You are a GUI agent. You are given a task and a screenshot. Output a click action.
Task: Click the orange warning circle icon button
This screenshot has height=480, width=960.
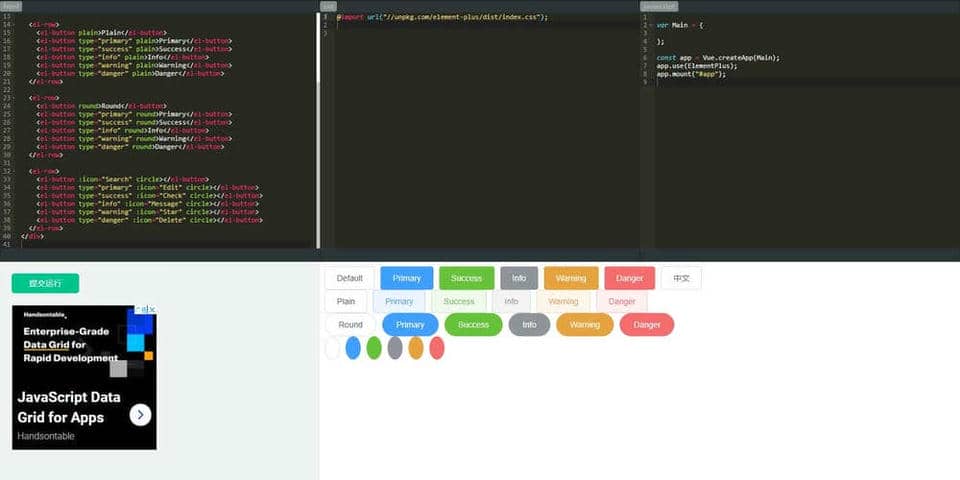point(416,348)
